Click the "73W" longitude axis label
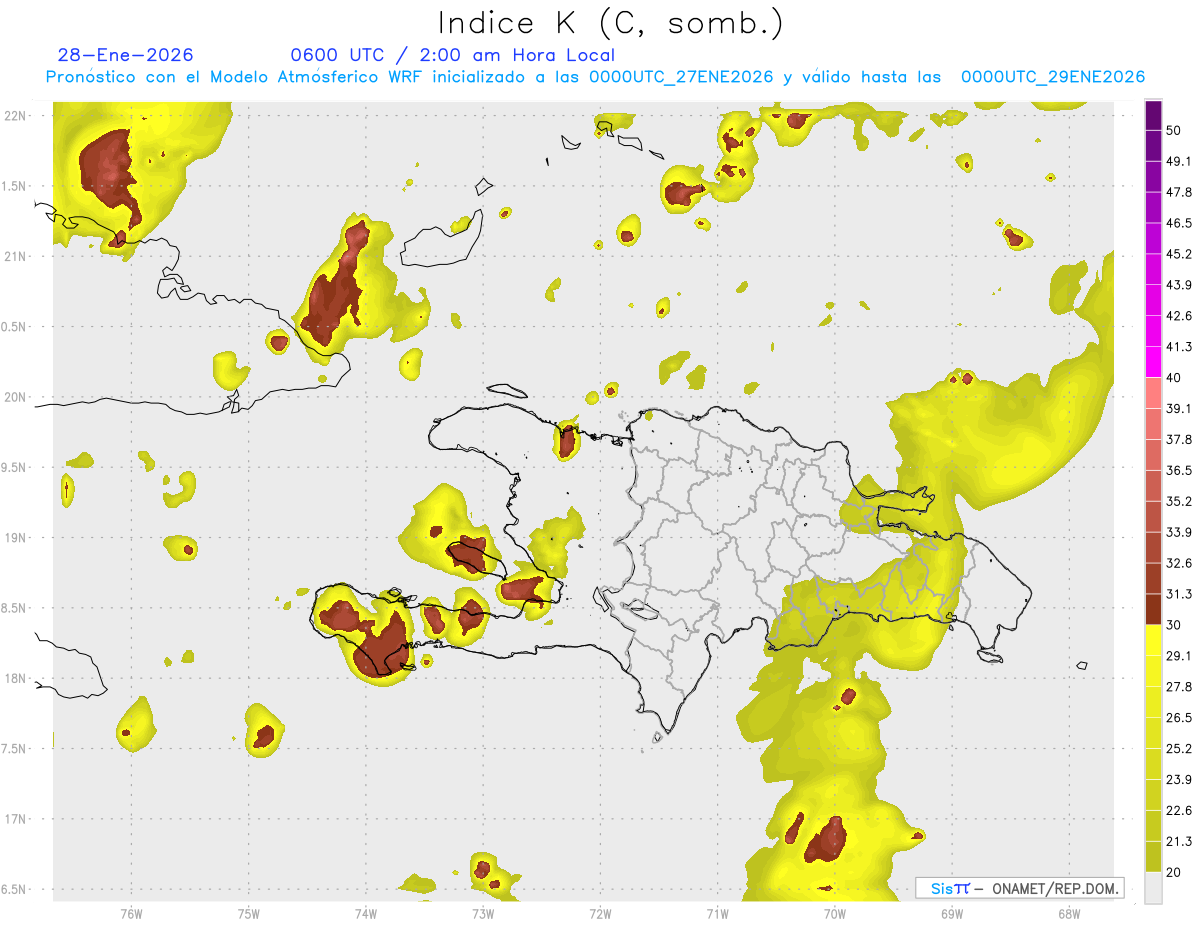The image size is (1200, 927). 483,913
